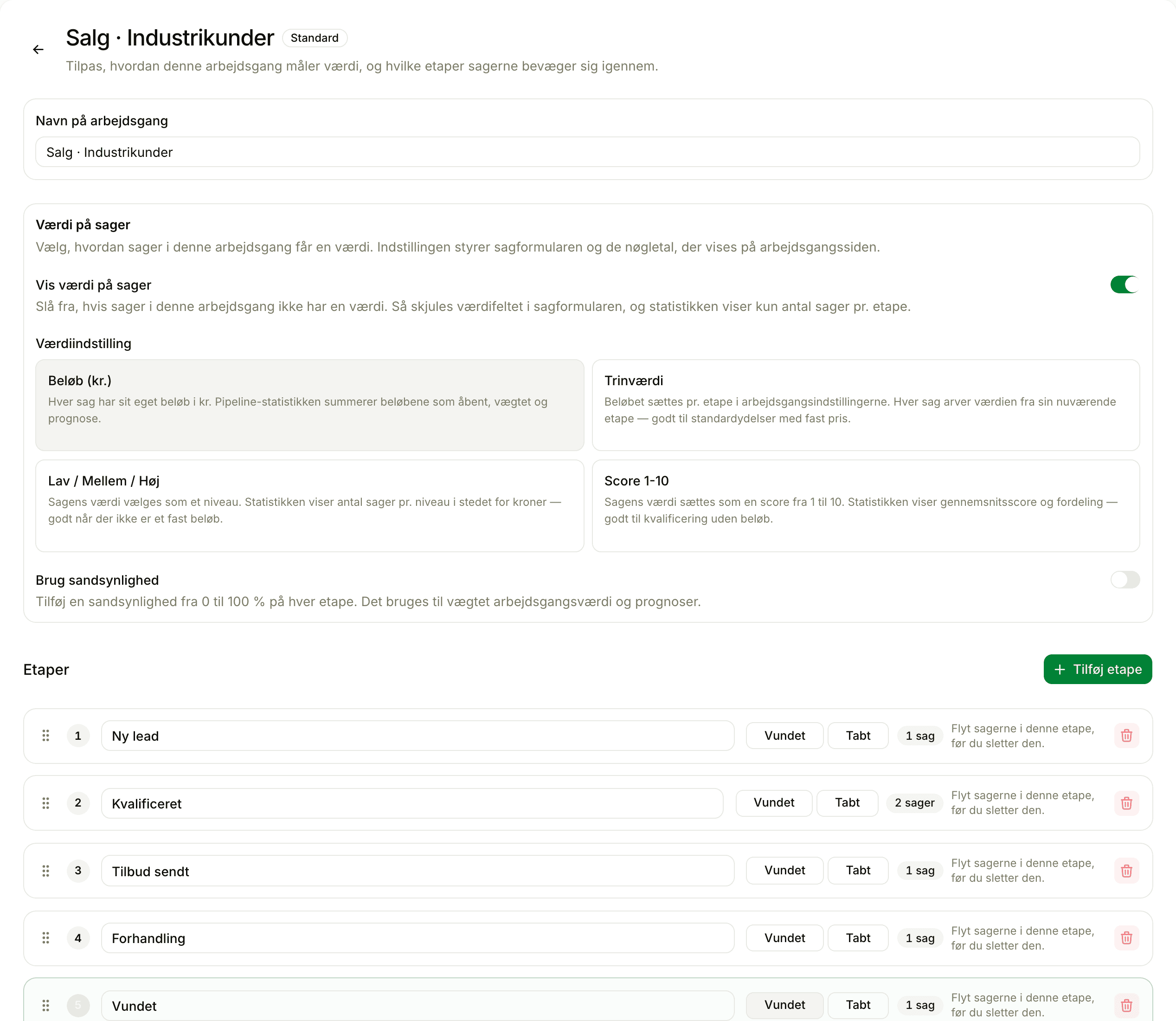Screen dimensions: 1176x1021
Task: Edit the stage 5 Vundet name field
Action: click(418, 1006)
